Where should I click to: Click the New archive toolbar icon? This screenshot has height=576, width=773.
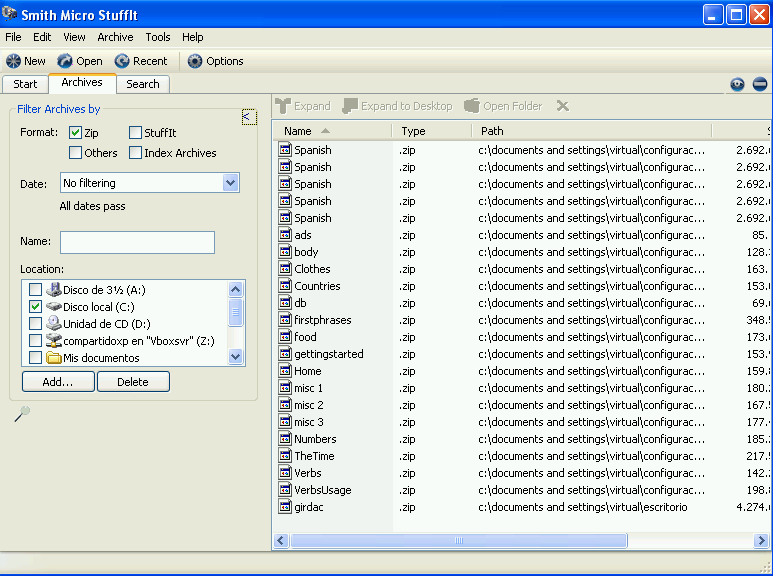[13, 61]
